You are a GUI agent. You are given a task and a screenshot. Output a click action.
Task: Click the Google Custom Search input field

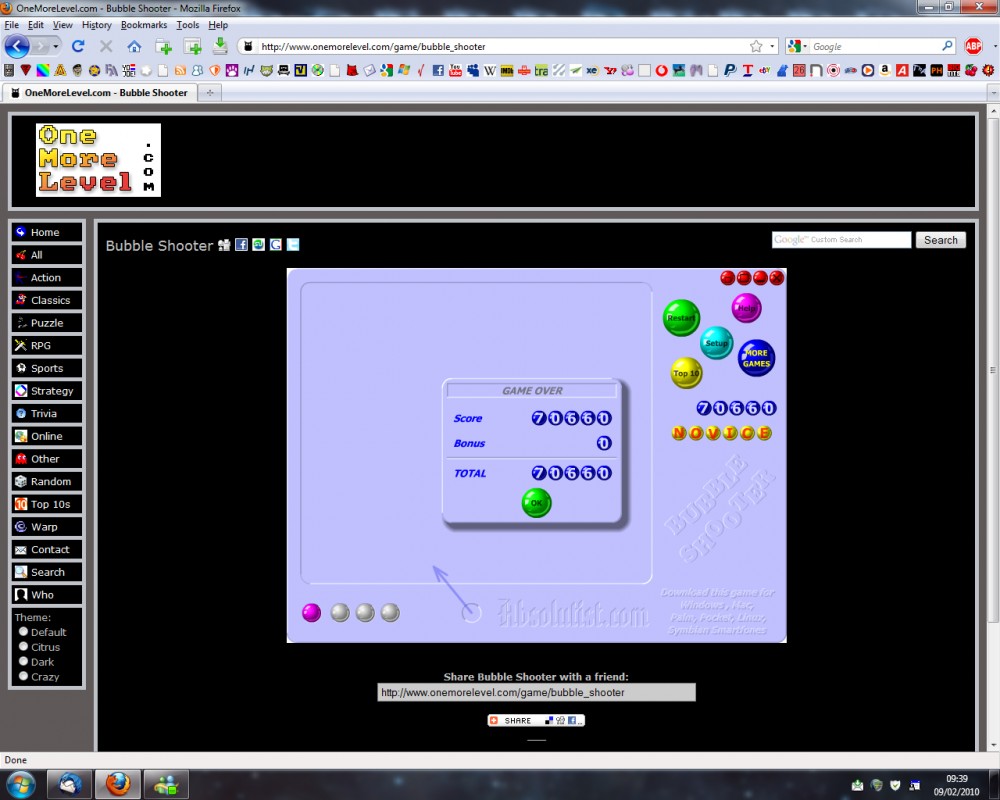(x=841, y=240)
